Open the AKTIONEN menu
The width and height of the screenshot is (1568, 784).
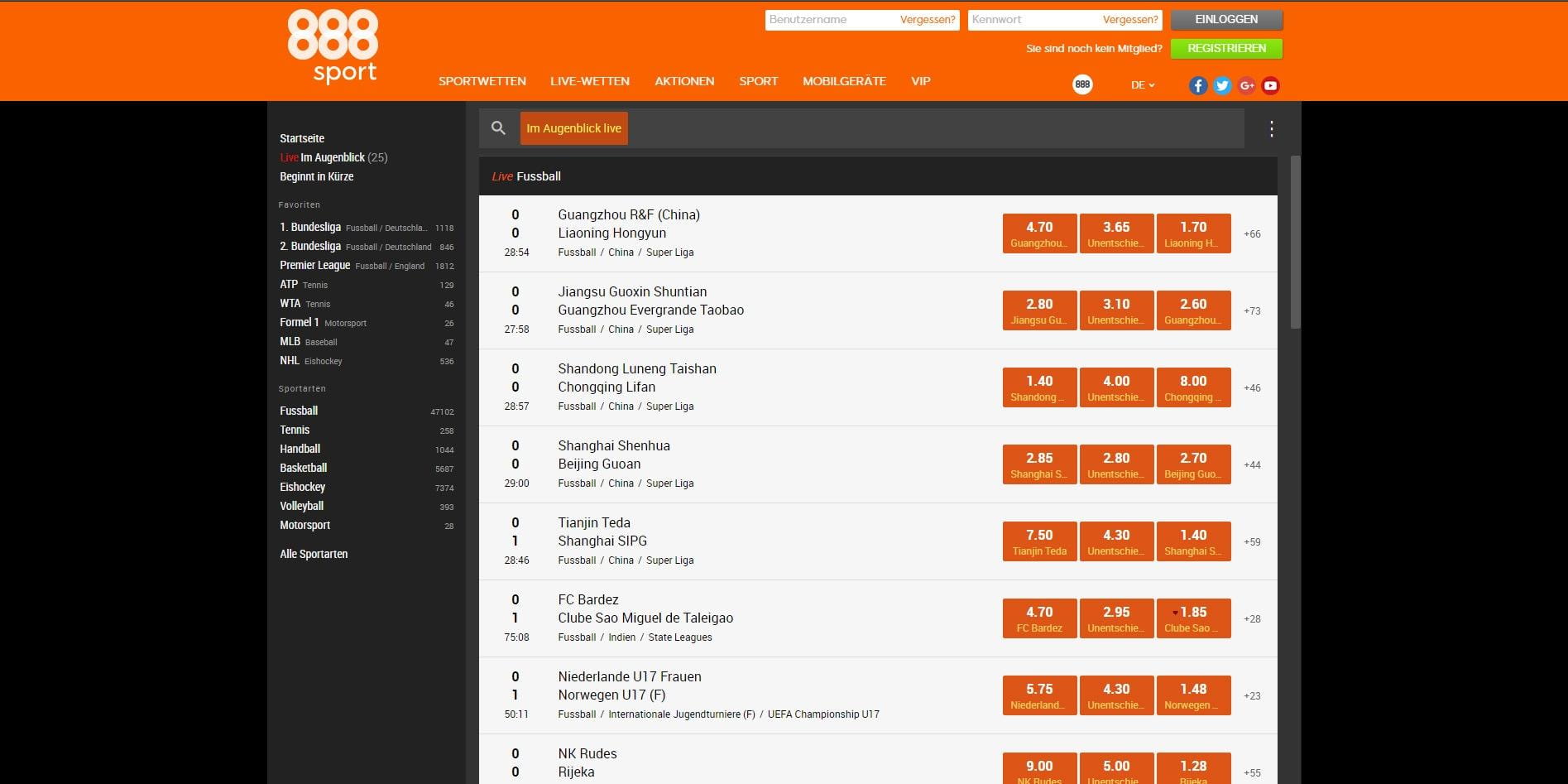tap(684, 81)
